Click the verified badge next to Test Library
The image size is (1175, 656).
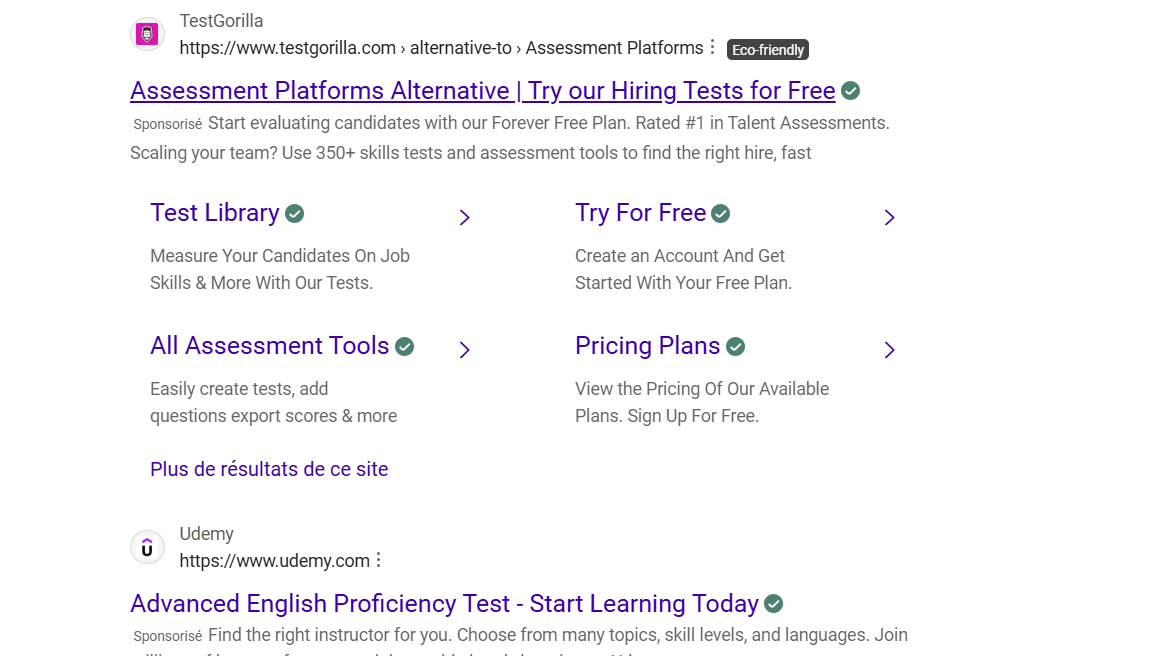(294, 214)
